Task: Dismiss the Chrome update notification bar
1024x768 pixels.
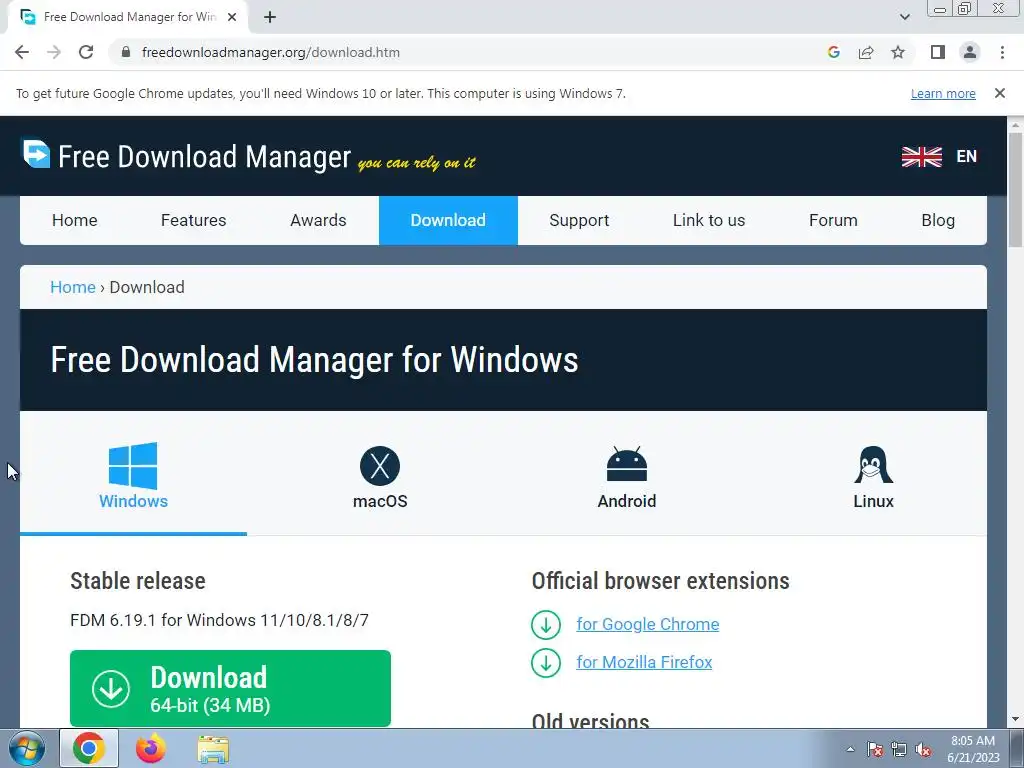Action: [x=1000, y=93]
